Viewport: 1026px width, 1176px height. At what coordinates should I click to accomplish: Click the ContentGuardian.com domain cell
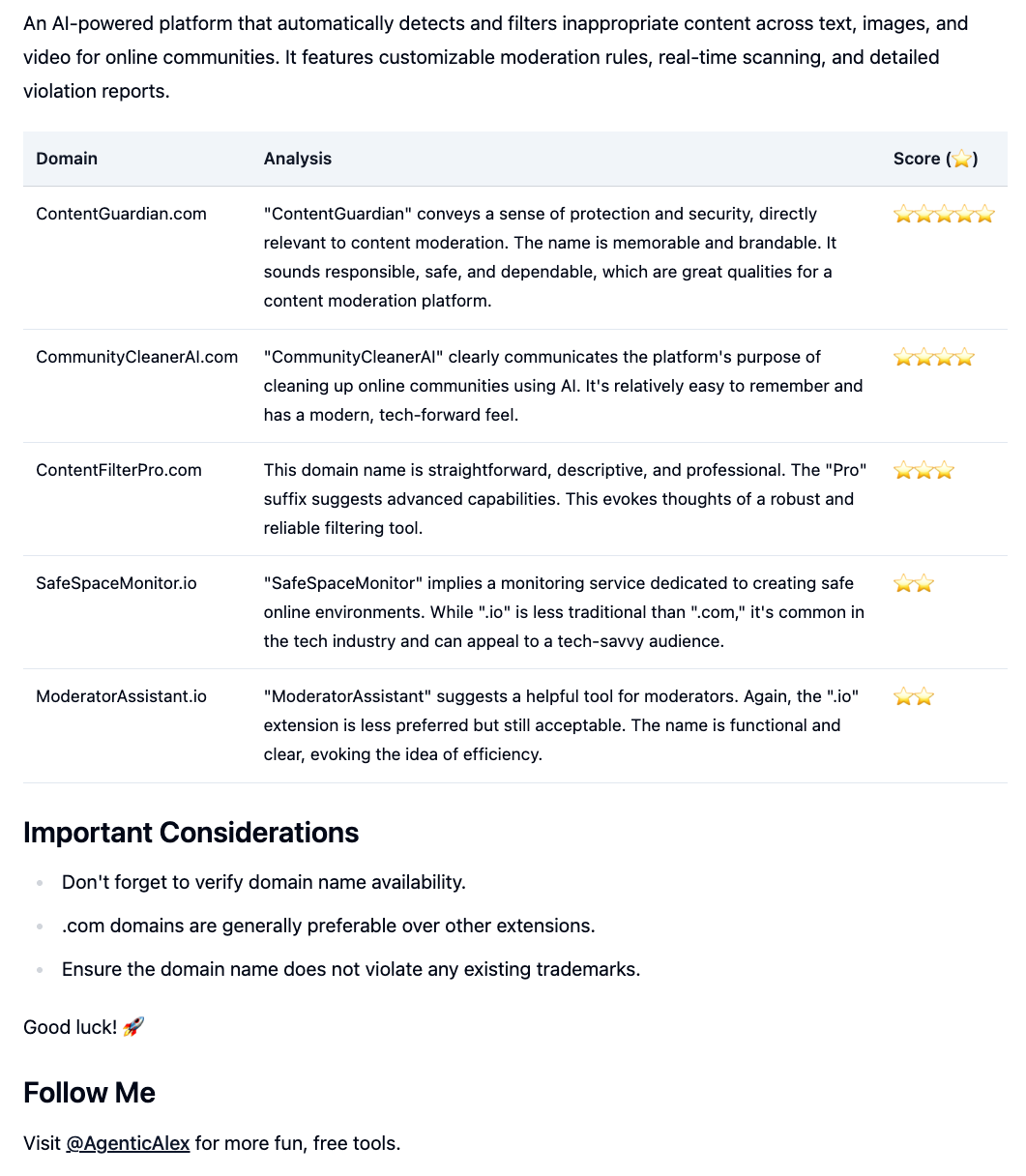[121, 214]
